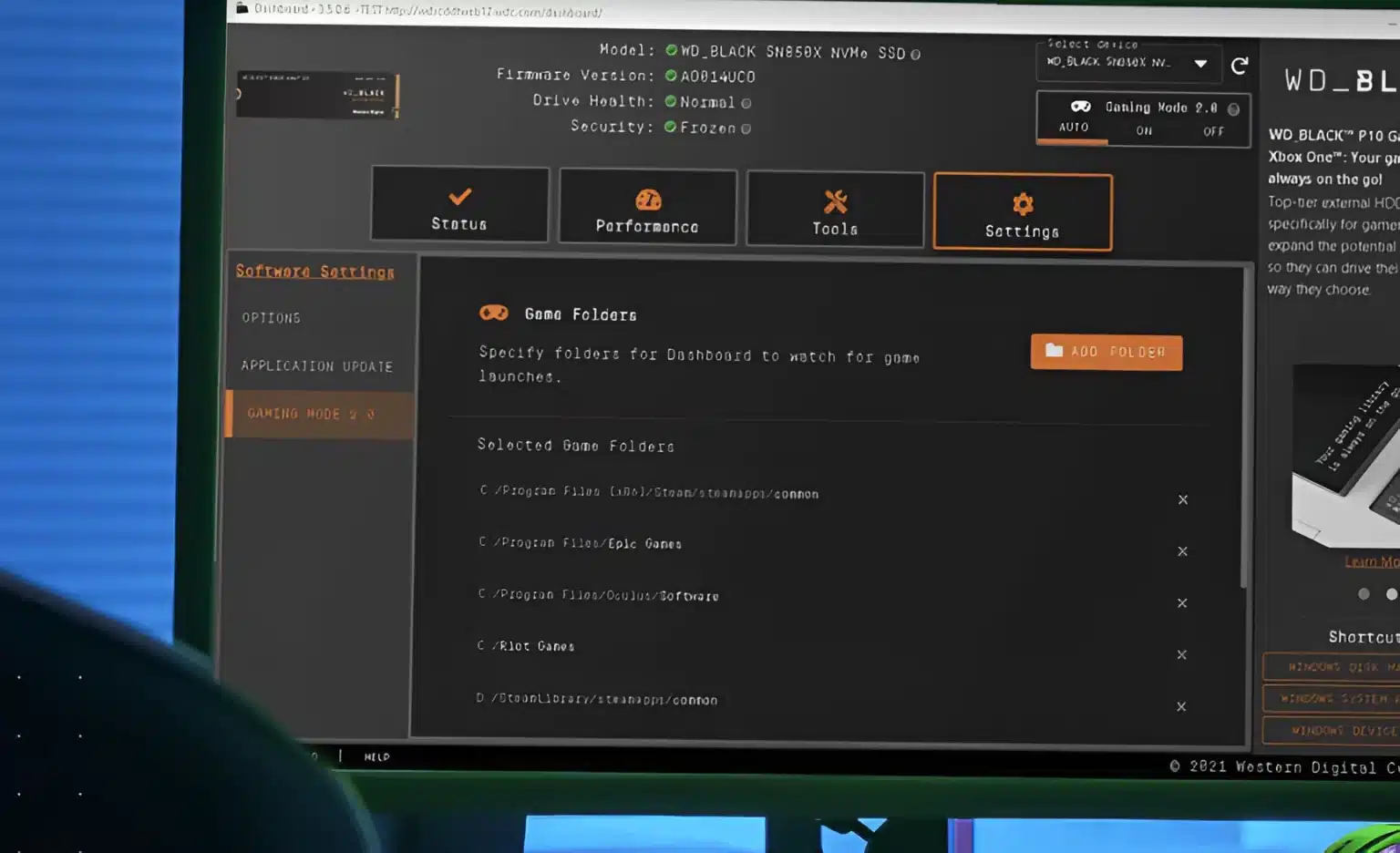Screen dimensions: 1400x853
Task: Click the game folders list scrollbar
Action: click(x=1242, y=428)
